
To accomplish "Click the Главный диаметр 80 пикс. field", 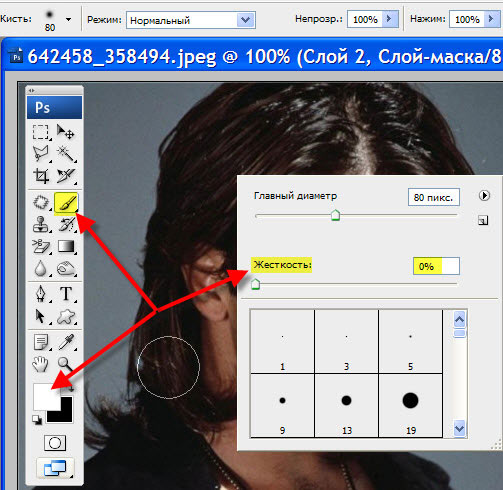I will coord(434,197).
